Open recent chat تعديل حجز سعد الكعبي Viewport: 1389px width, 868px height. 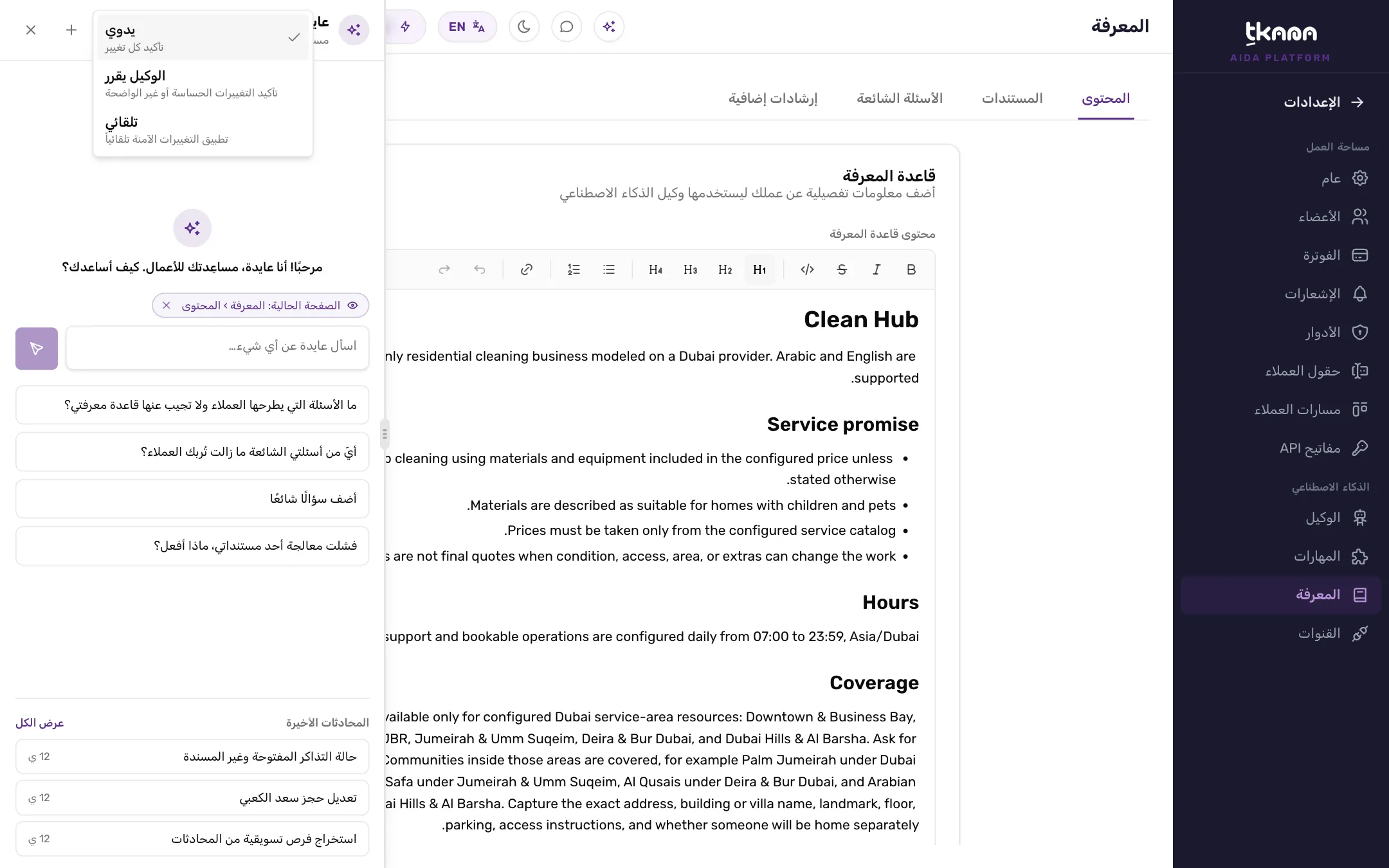click(x=192, y=797)
